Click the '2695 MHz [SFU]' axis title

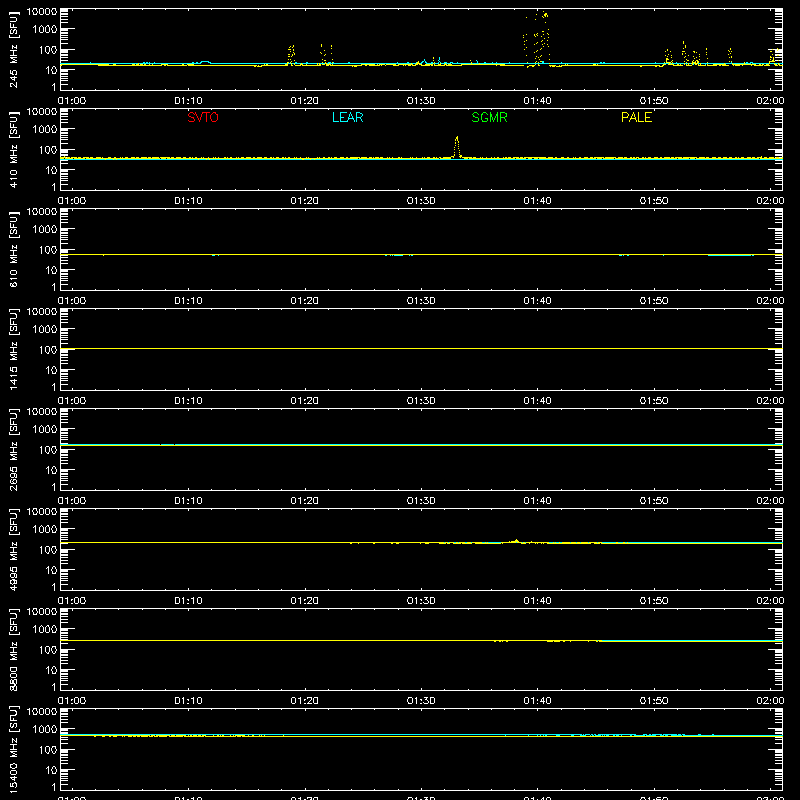pos(14,449)
